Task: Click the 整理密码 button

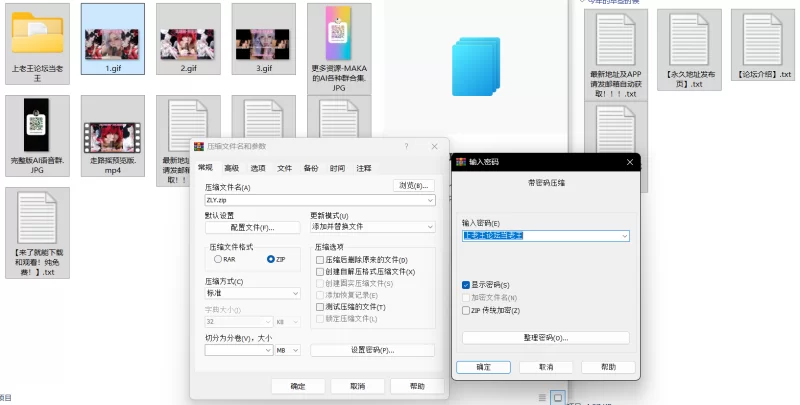Action: click(x=546, y=337)
